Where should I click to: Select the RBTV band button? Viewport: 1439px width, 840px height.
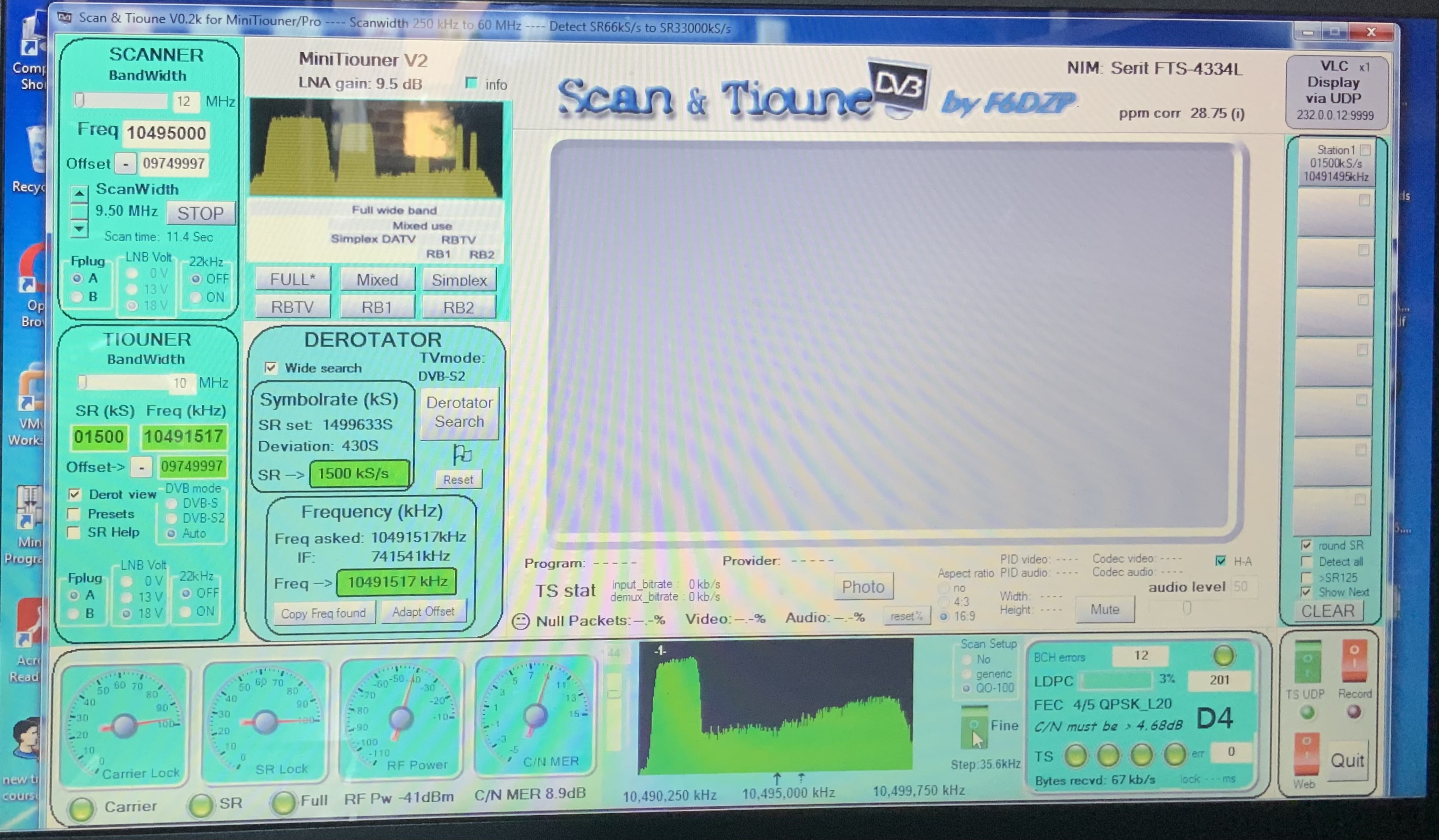coord(293,307)
